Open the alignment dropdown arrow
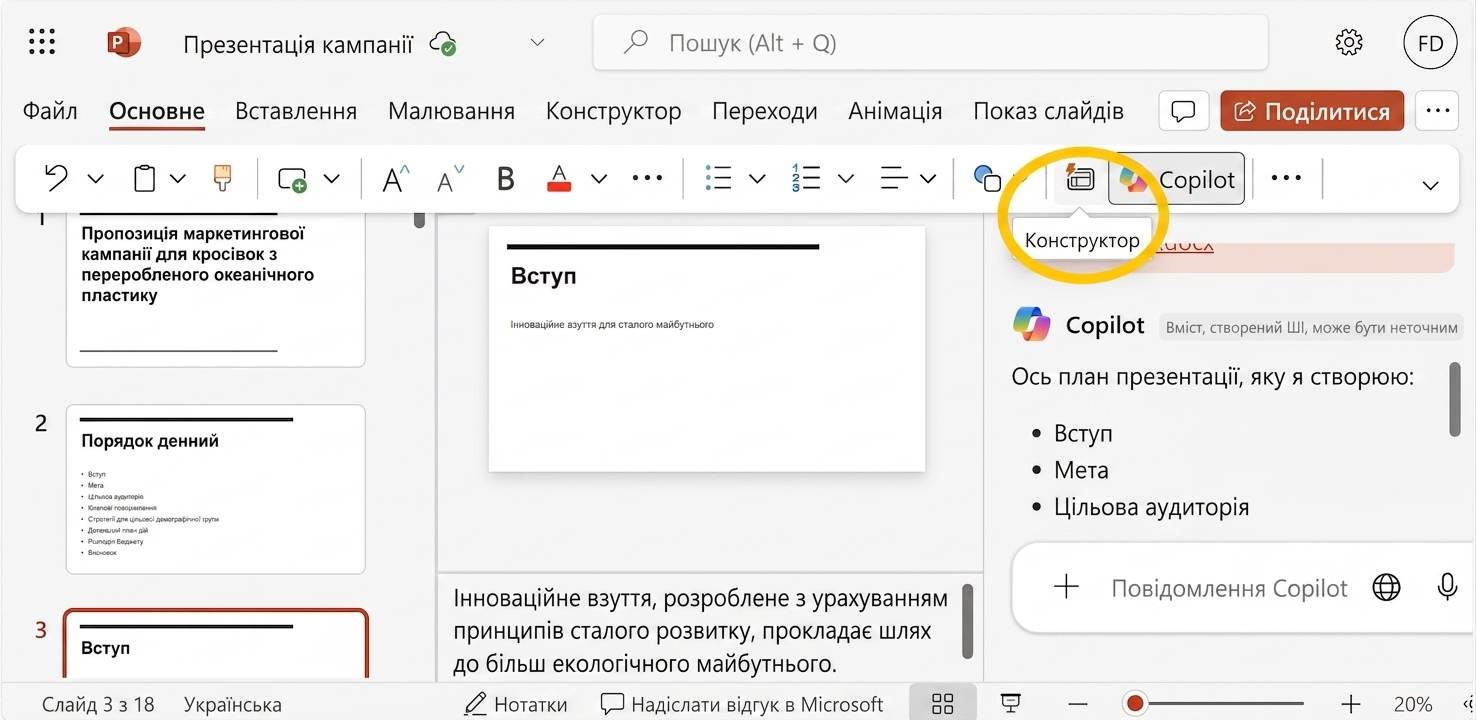The width and height of the screenshot is (1476, 720). tap(928, 179)
